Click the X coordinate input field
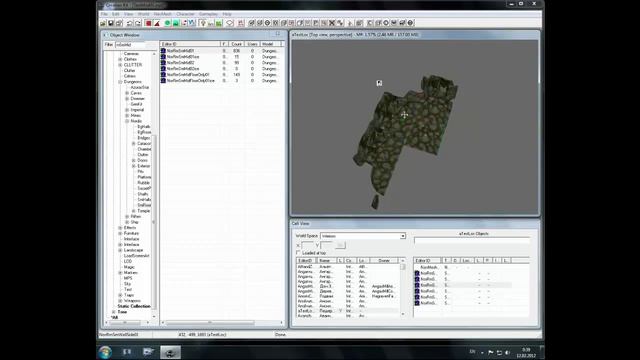Image resolution: width=640 pixels, height=360 pixels. click(307, 245)
